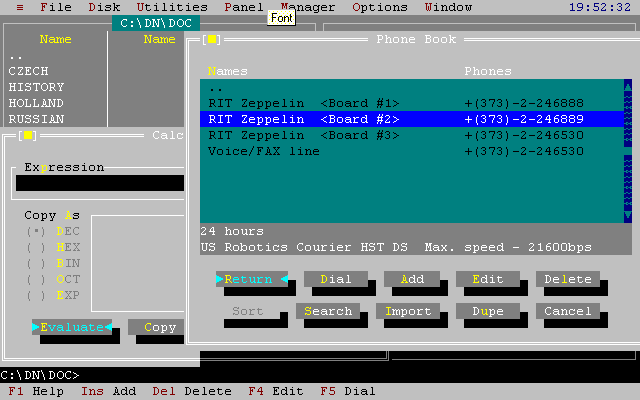Select the '..' parent entry in Phone Book
640x400 pixels.
[412, 87]
